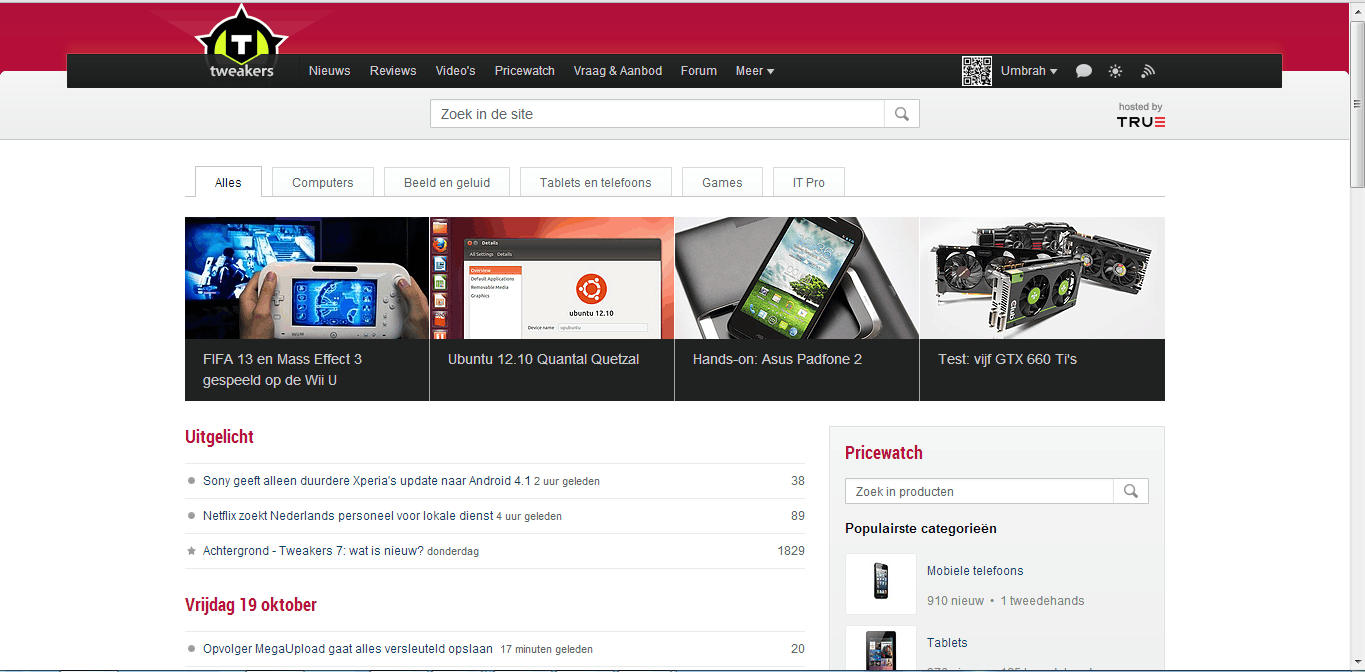
Task: Switch to the IT Pro tab
Action: coord(809,182)
